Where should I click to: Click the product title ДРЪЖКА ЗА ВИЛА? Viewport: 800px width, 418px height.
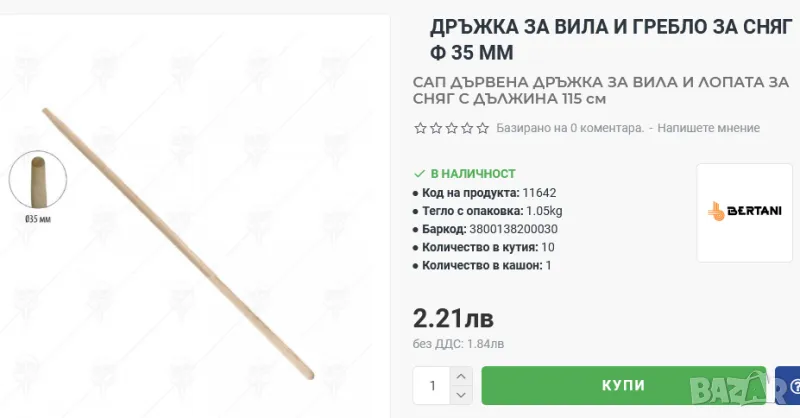[611, 39]
